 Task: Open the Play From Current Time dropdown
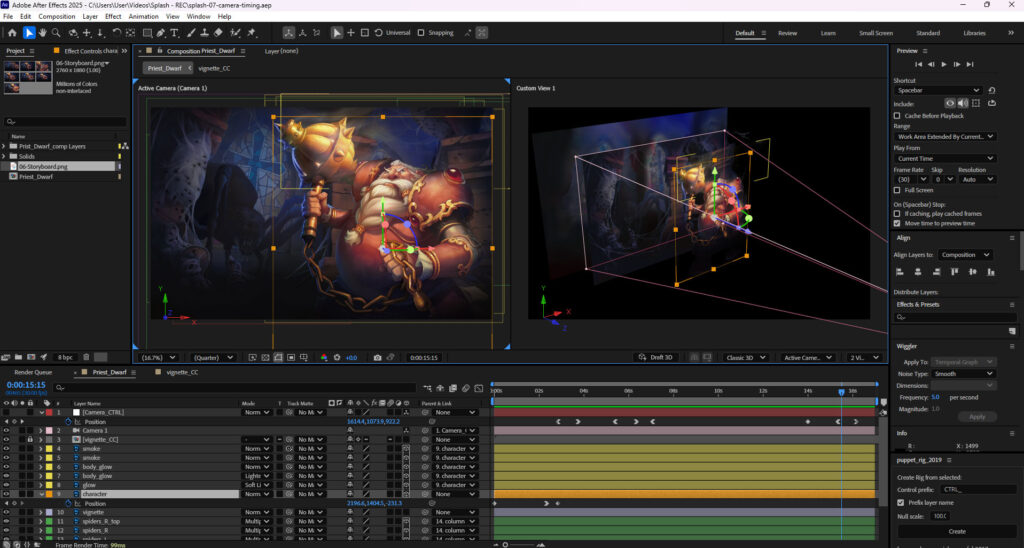944,158
